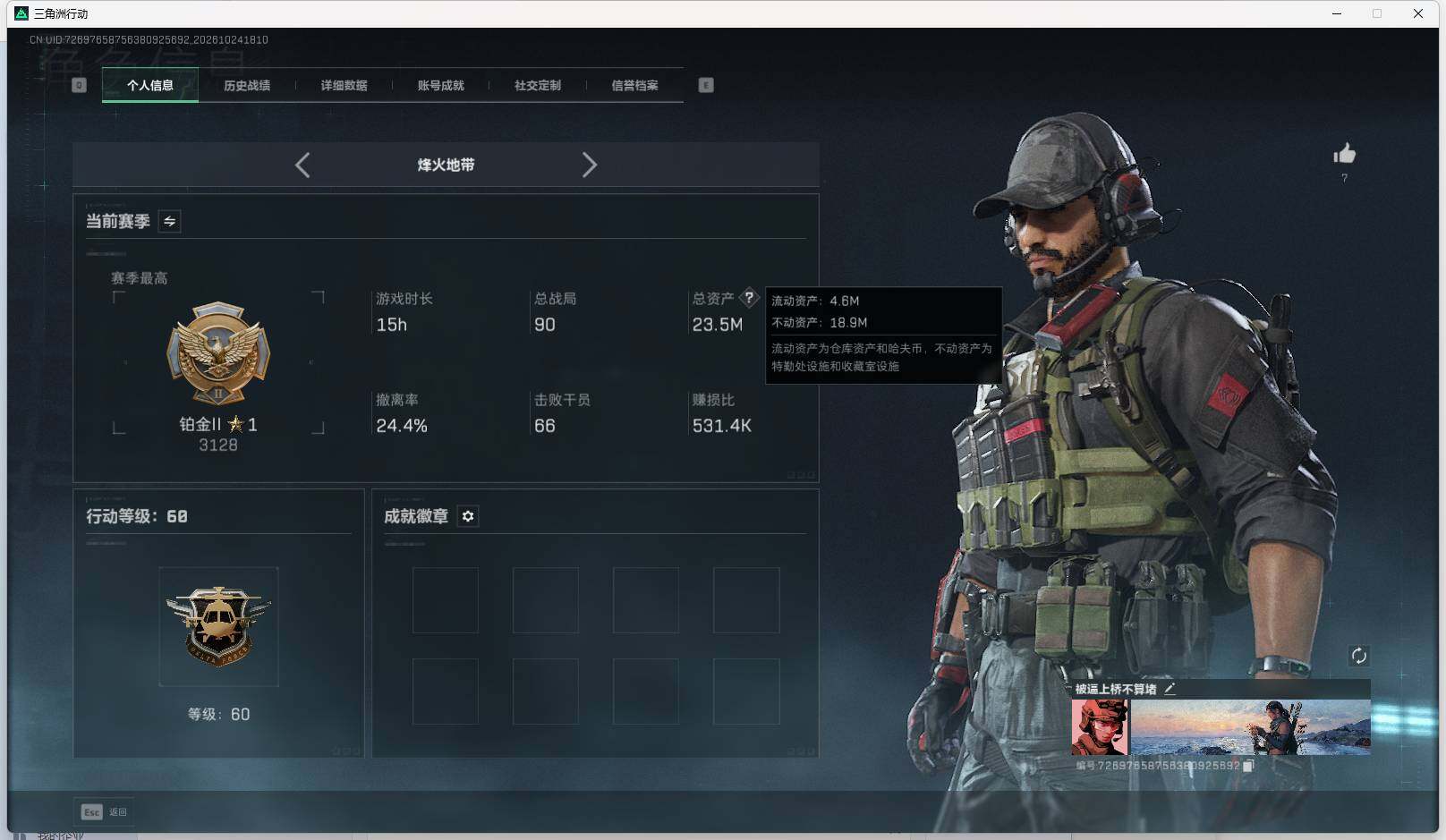Minimize the 三角洲行动 window

pos(1337,13)
